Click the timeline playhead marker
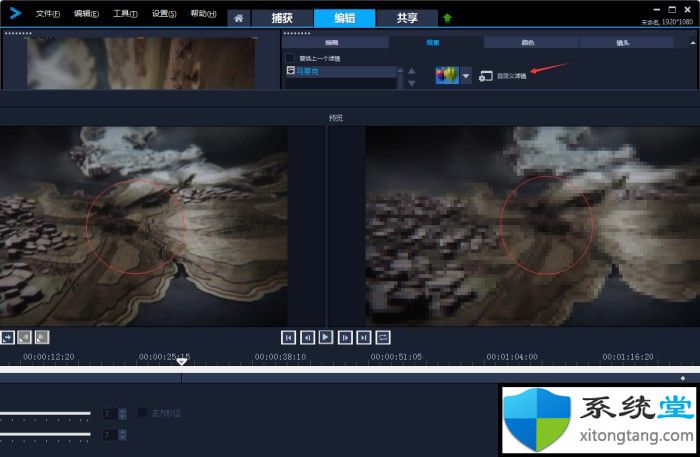The width and height of the screenshot is (700, 457). [x=182, y=361]
